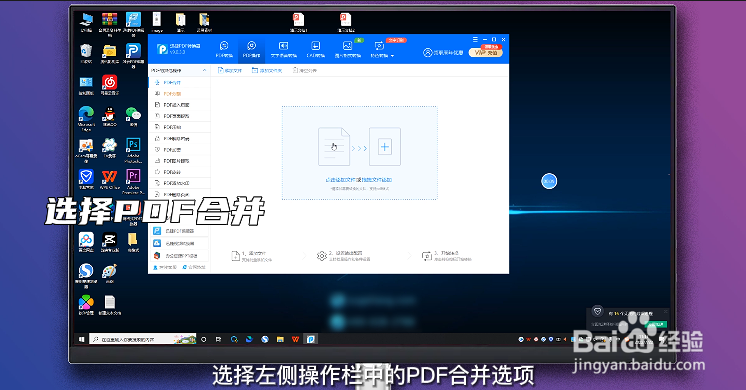Collapse the PDF operations sidebar section

click(205, 70)
